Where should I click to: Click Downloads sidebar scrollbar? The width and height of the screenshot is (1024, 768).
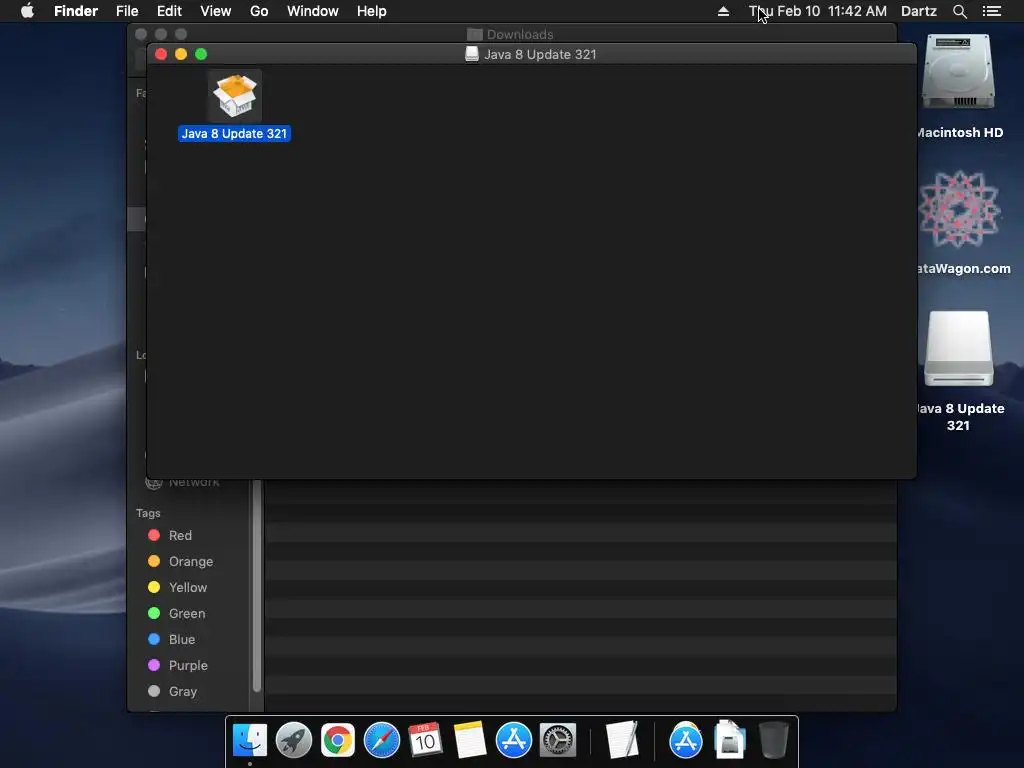257,586
